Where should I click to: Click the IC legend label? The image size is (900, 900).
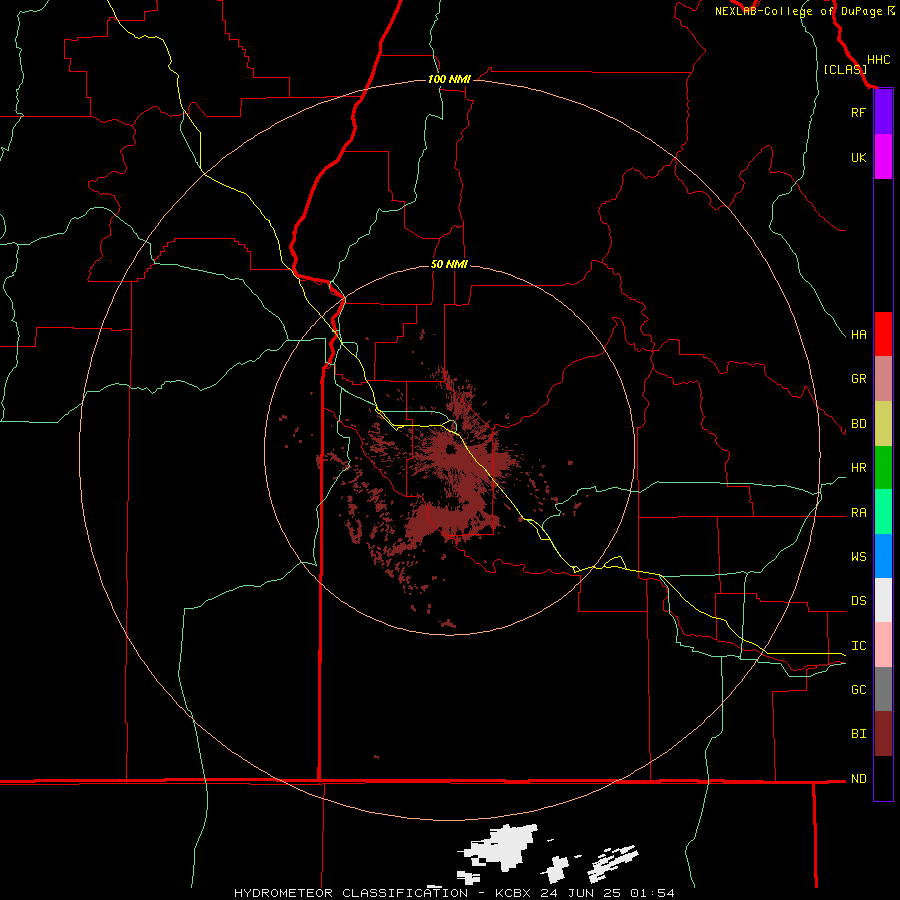858,645
